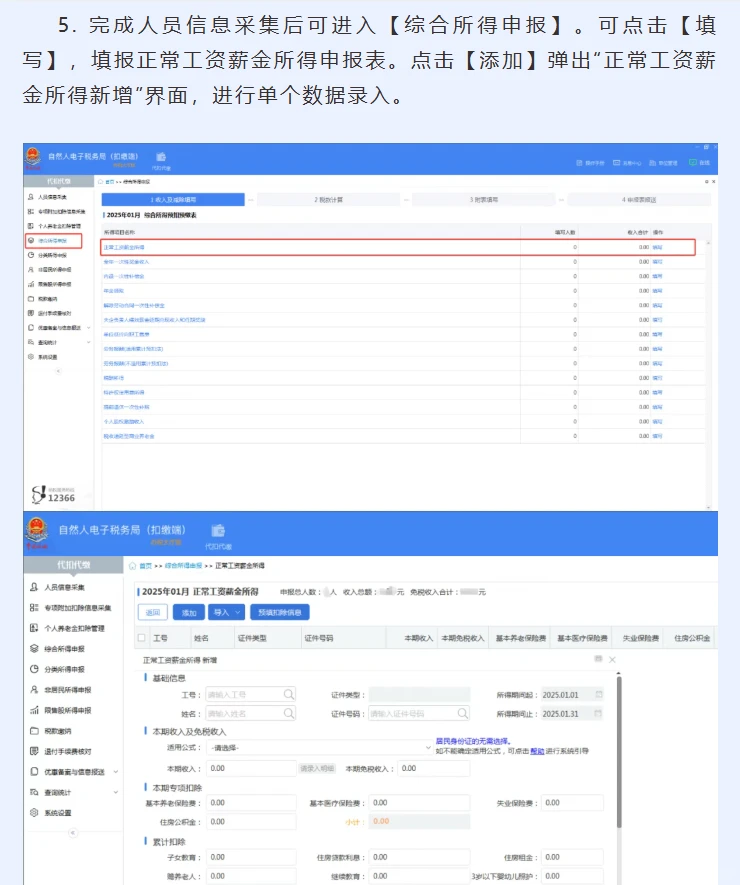Maximize the 正常工资薪金所得 新增 dialog
Image resolution: width=740 pixels, height=885 pixels.
click(x=598, y=659)
